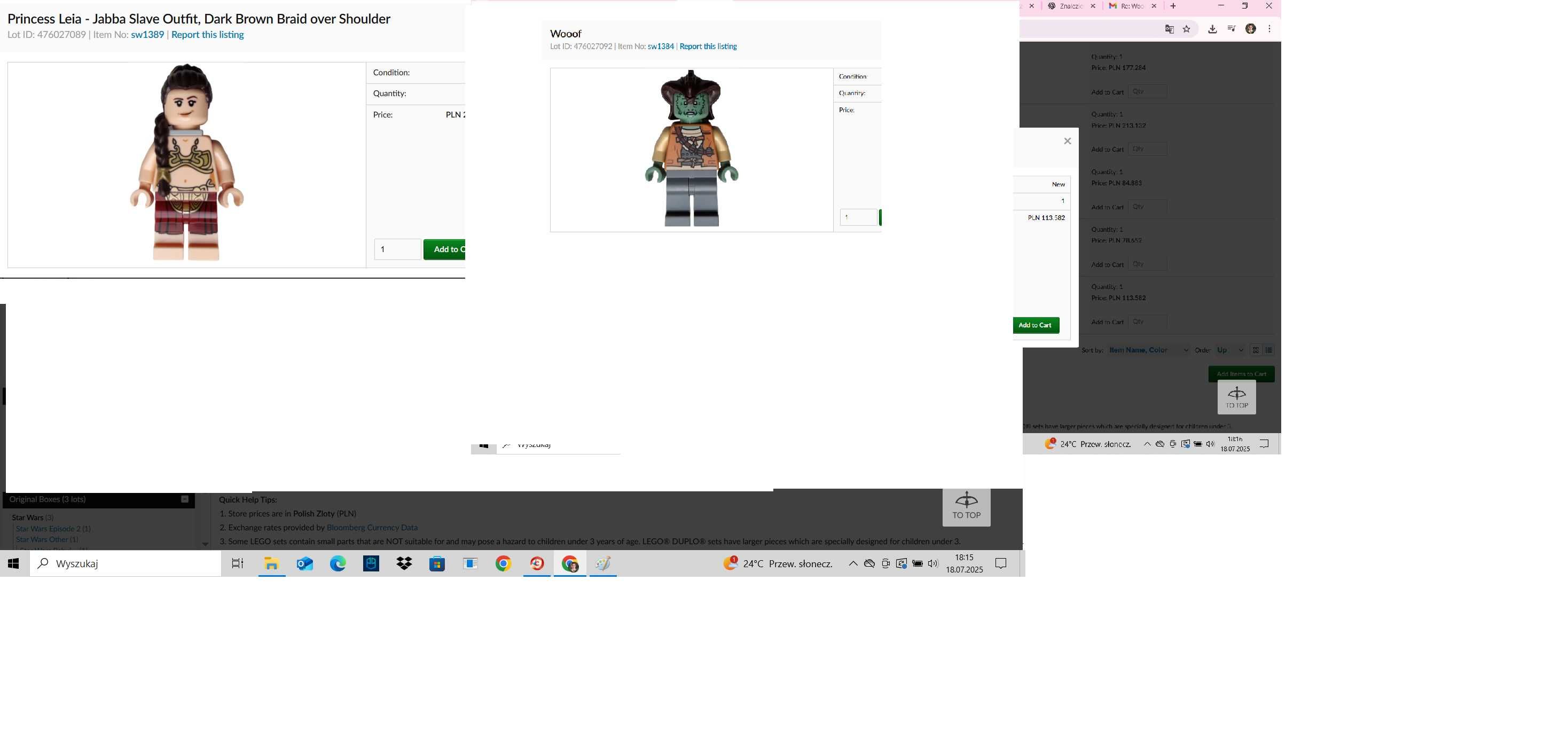Screen dimensions: 1568x737
Task: Open Star Wars Other category
Action: pos(42,540)
